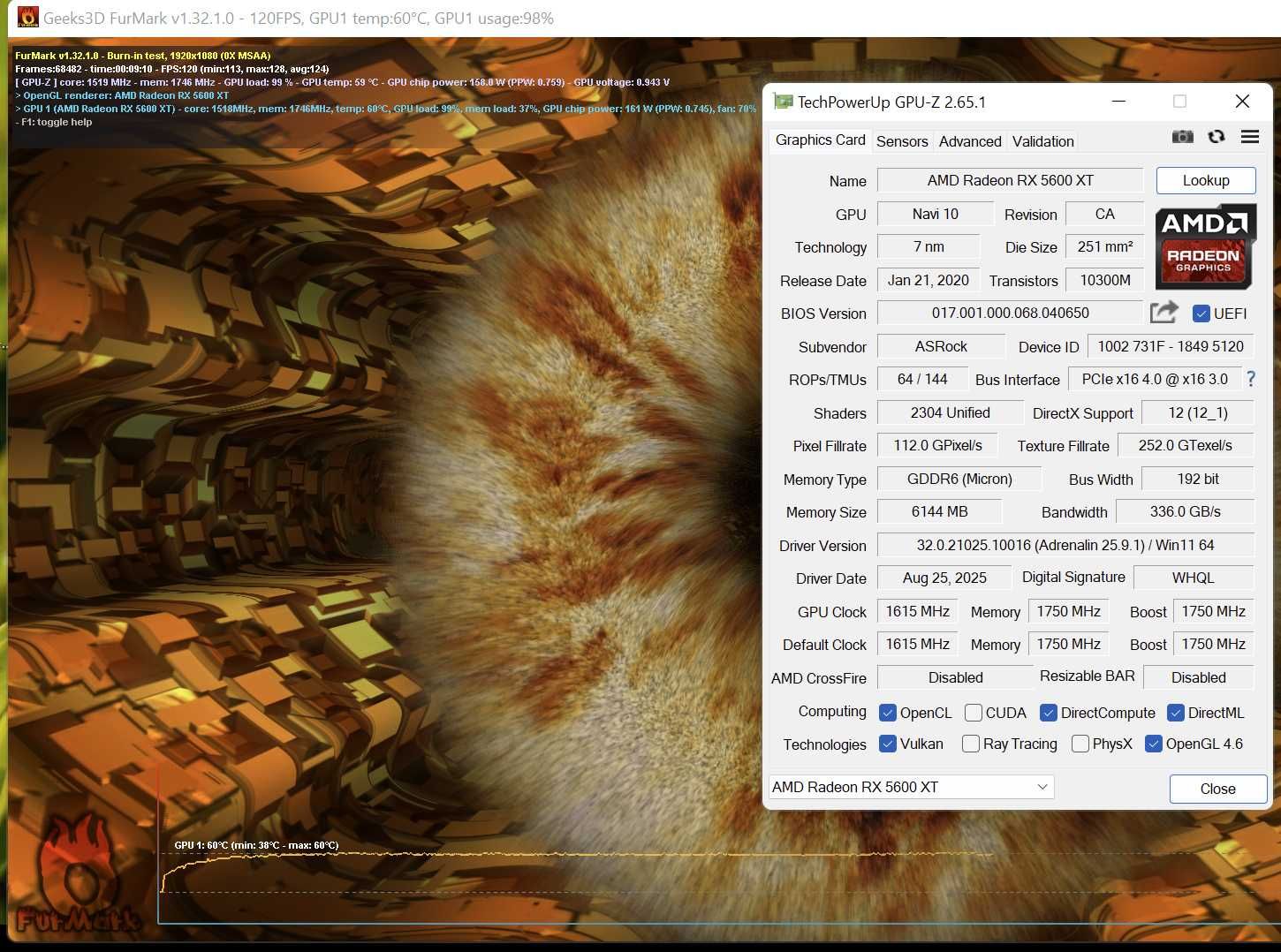Click the Shaders value 2304 Unified

(950, 412)
